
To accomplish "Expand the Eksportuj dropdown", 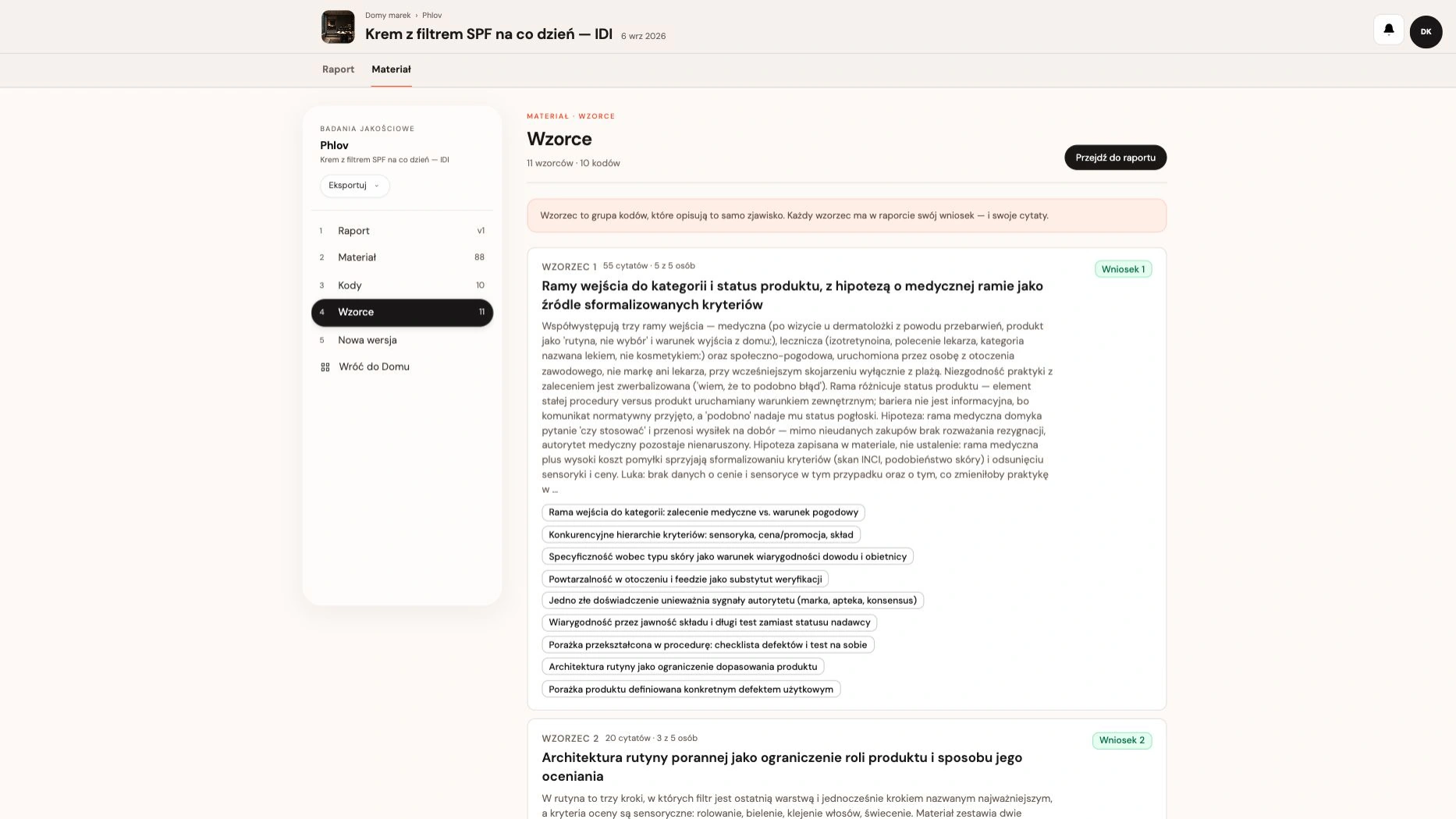I will [x=354, y=186].
